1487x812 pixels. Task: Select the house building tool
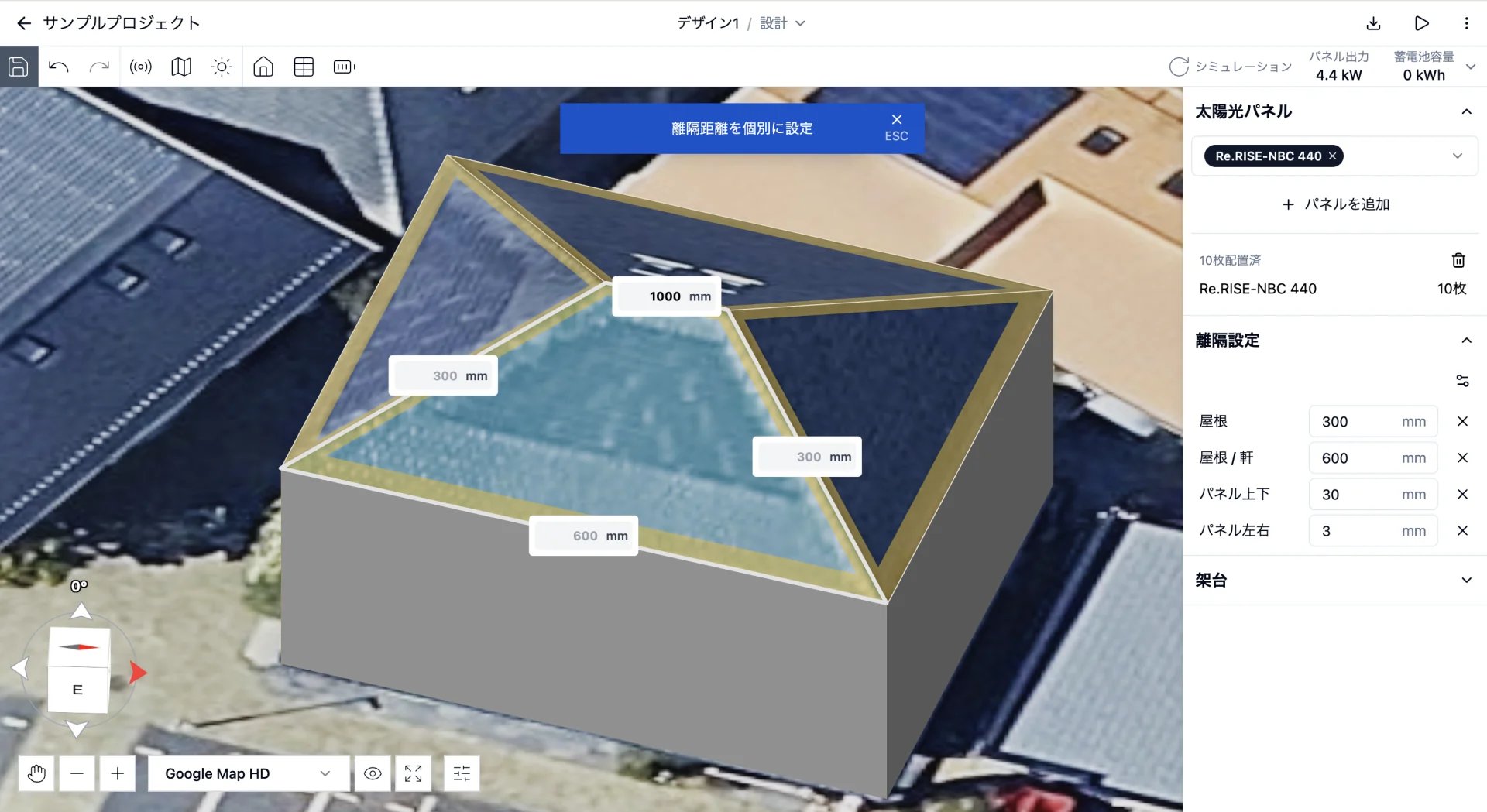(263, 67)
